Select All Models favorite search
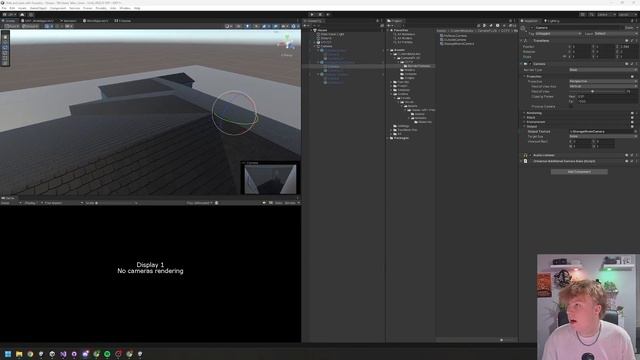The width and height of the screenshot is (640, 360). point(403,38)
